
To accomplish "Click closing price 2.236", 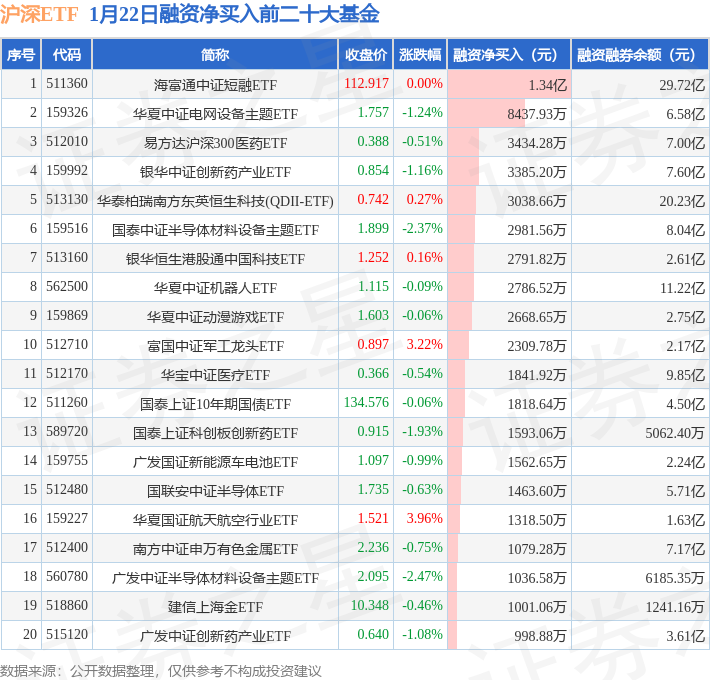I will pos(373,547).
